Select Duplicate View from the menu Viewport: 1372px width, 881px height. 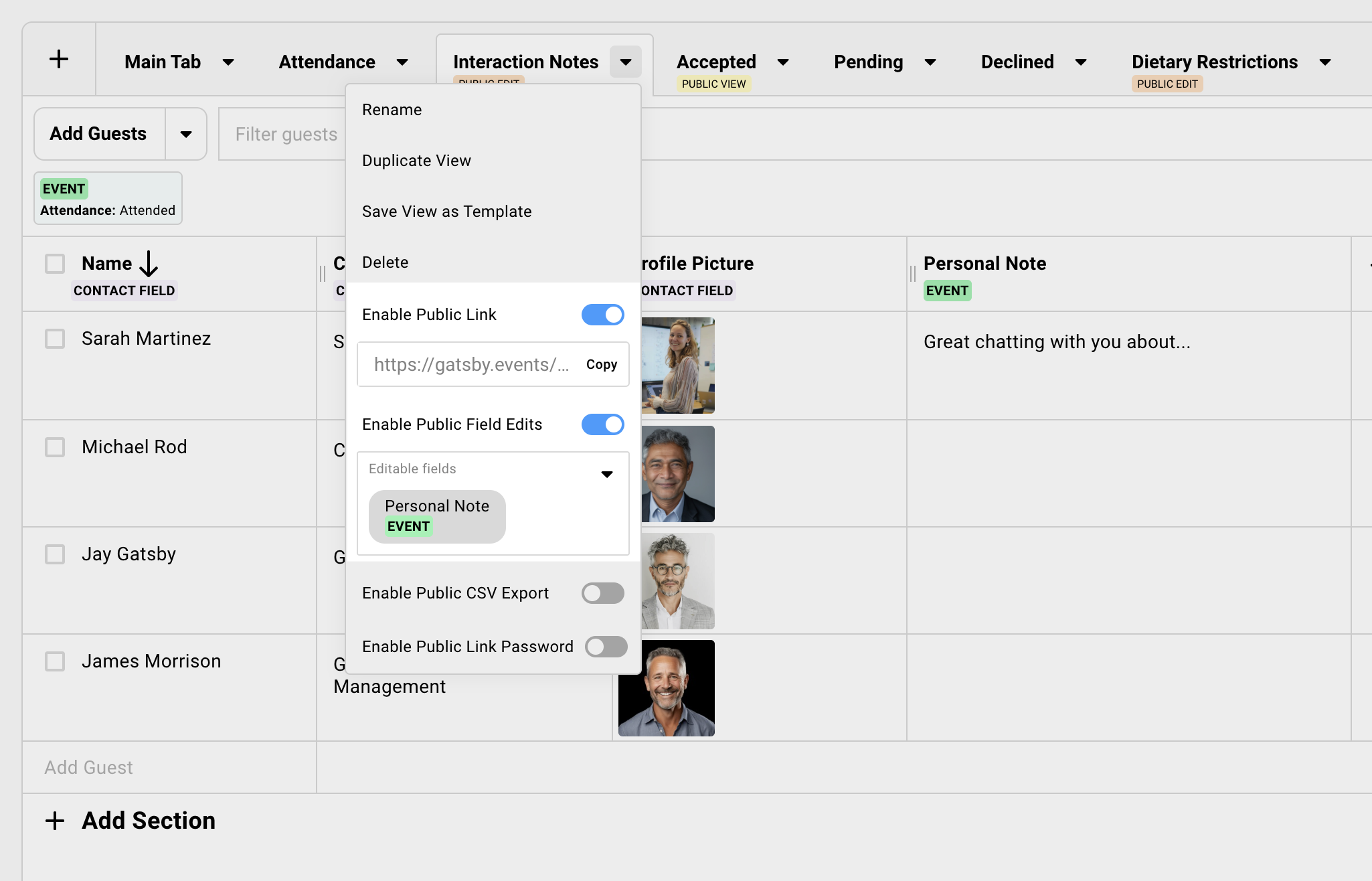tap(416, 160)
